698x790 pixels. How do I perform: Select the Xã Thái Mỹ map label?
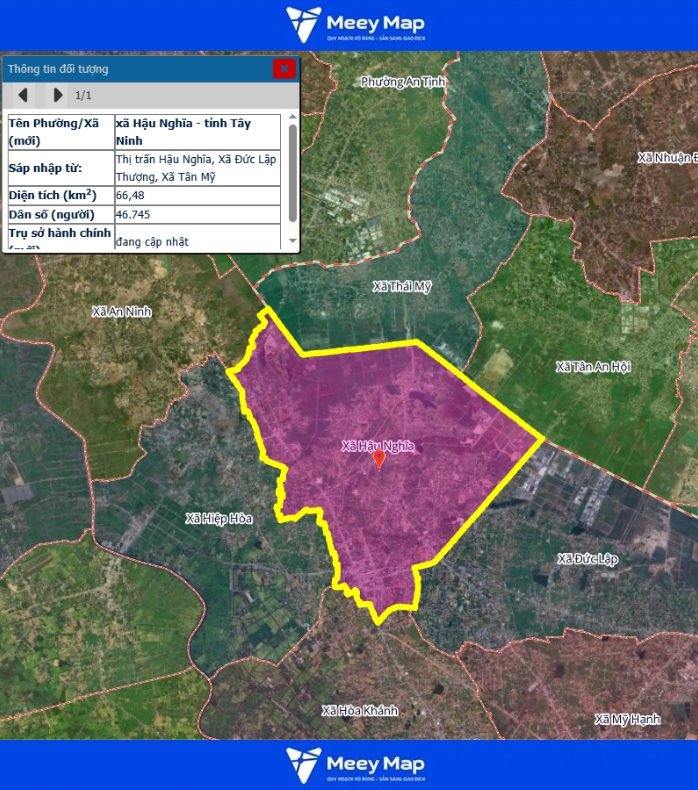coord(402,287)
